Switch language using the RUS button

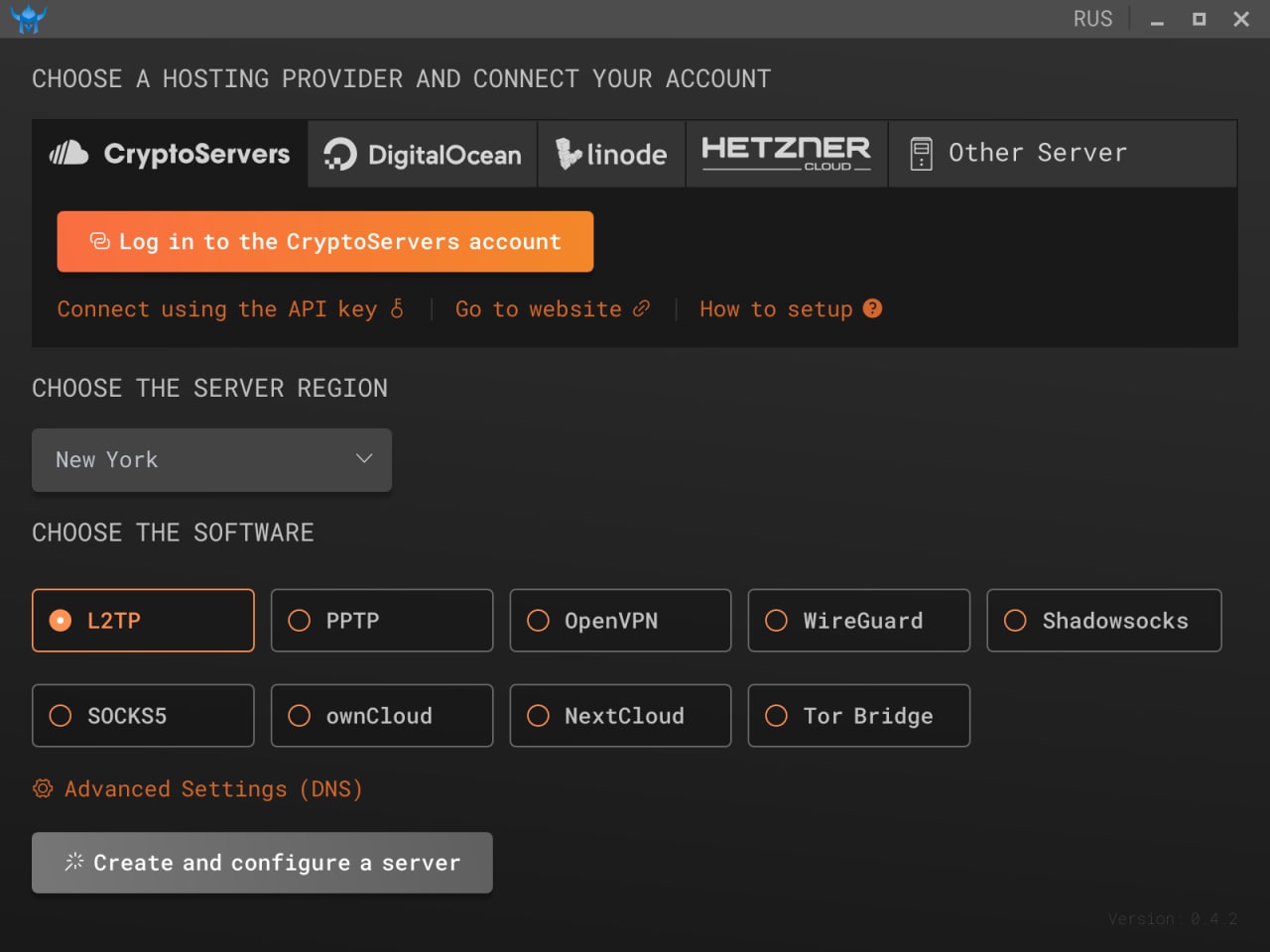point(1092,19)
